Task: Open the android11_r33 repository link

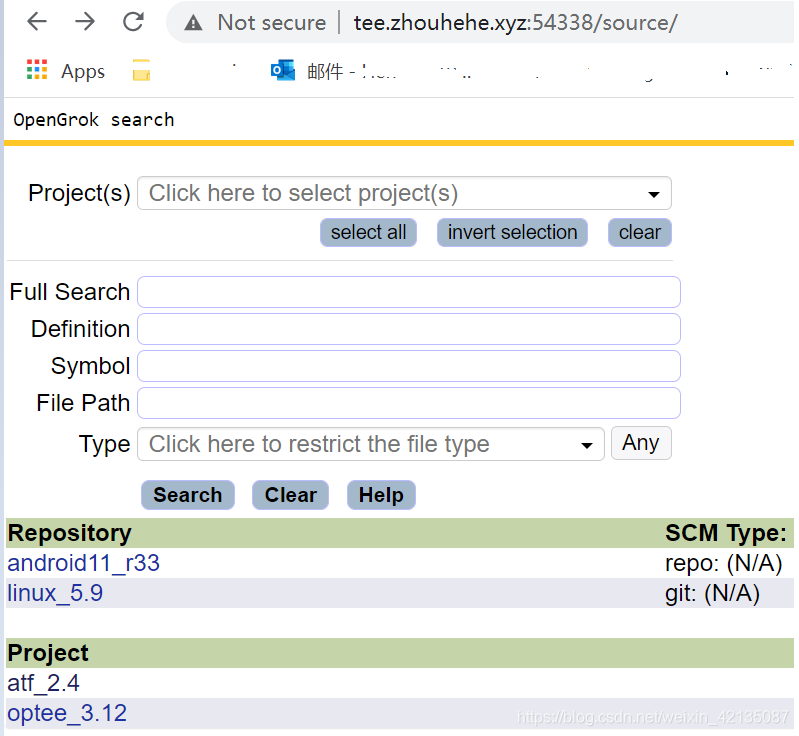Action: tap(84, 563)
